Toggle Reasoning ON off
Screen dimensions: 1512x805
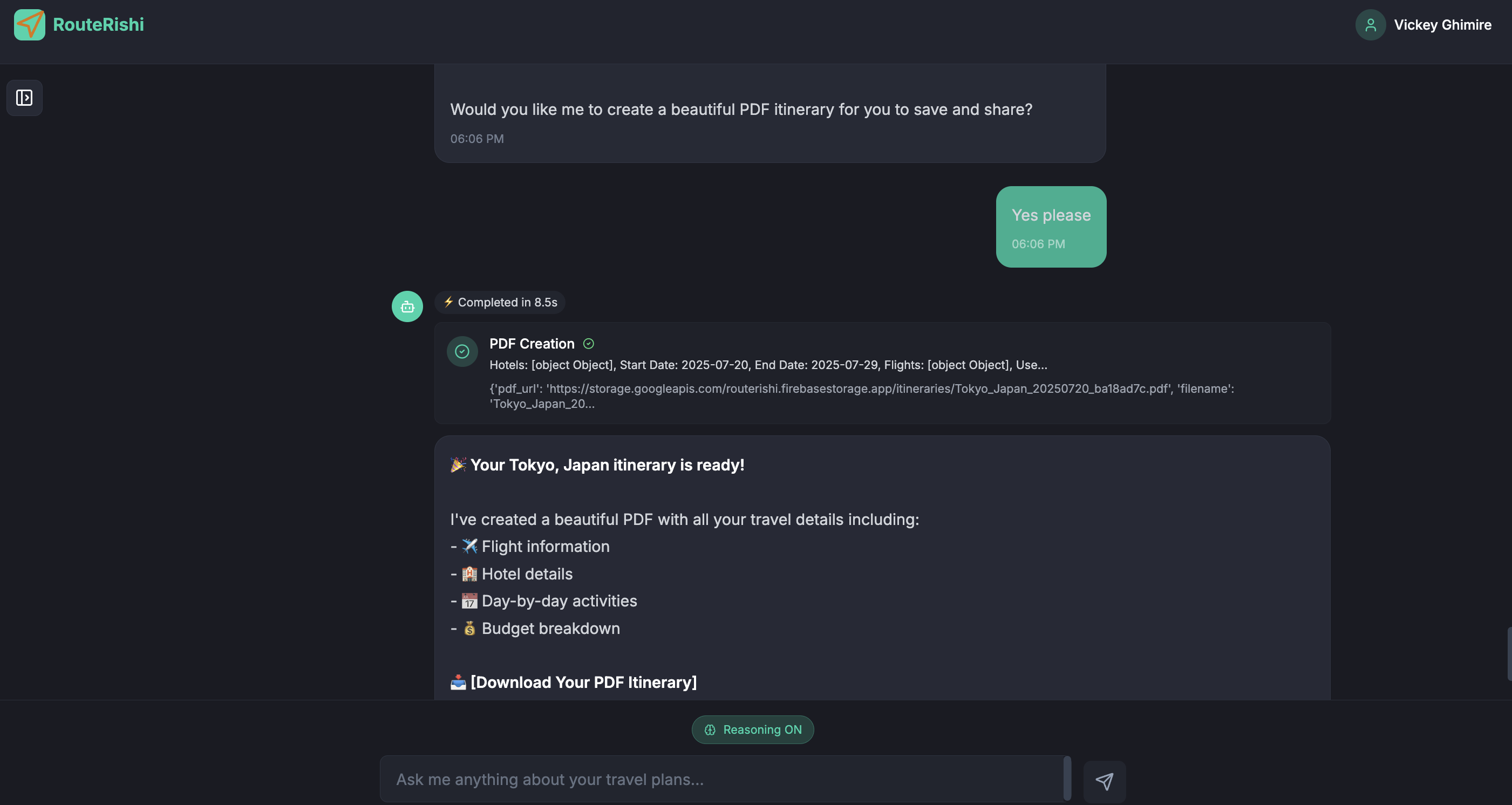(752, 730)
